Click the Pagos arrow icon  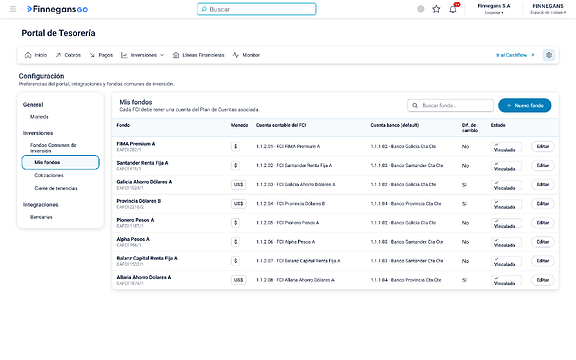coord(92,55)
